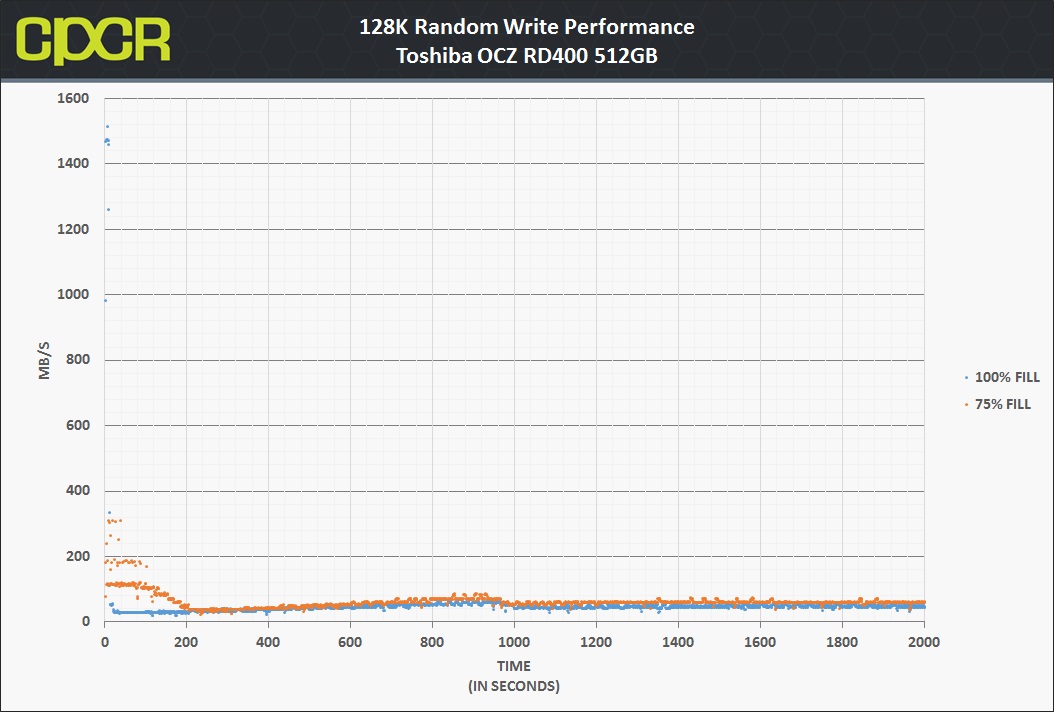
Task: Click the y-axis value 800
Action: (x=77, y=360)
